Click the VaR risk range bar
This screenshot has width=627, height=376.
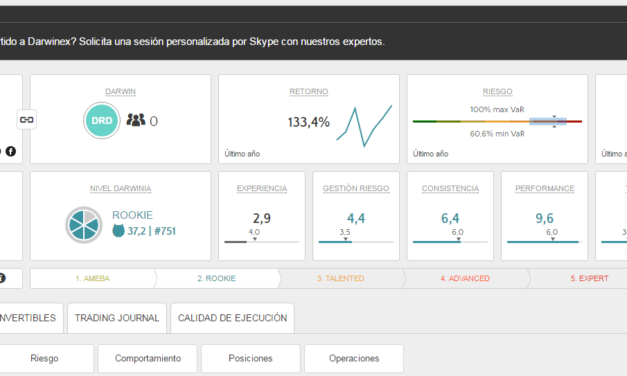(497, 121)
